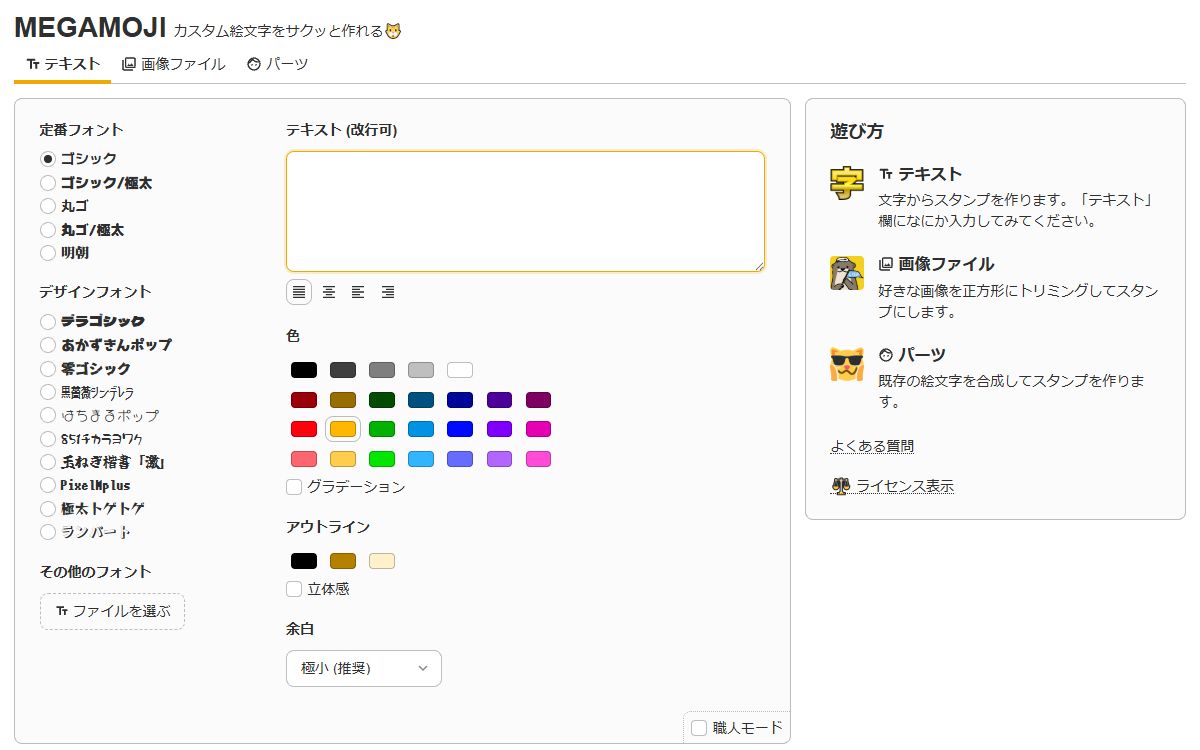Set text alignment to center
This screenshot has height=750, width=1200.
click(328, 292)
